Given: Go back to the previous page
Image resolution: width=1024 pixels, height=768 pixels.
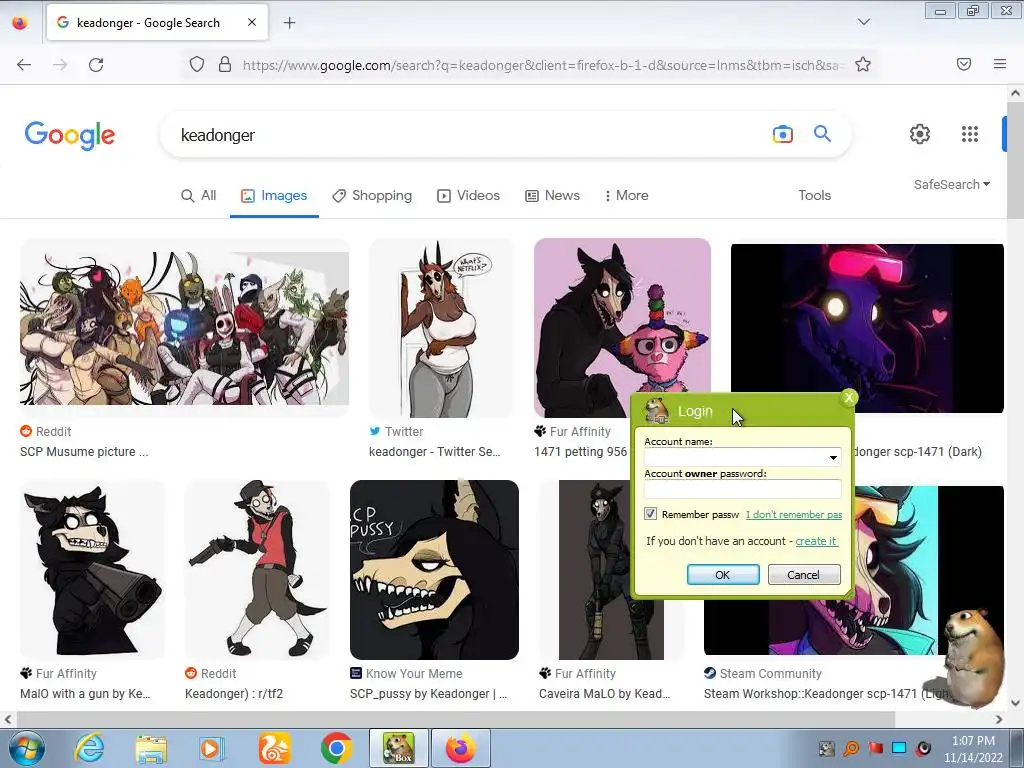Looking at the screenshot, I should pyautogui.click(x=24, y=65).
